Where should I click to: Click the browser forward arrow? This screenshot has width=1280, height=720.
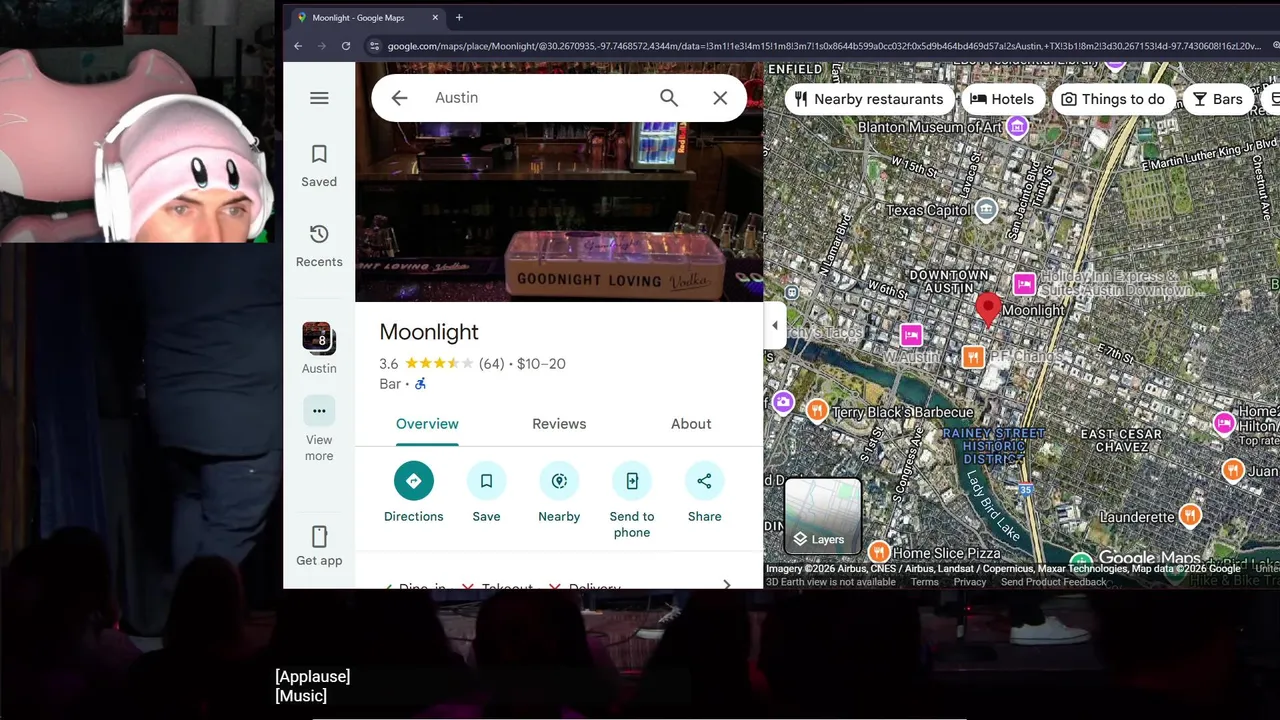[322, 46]
